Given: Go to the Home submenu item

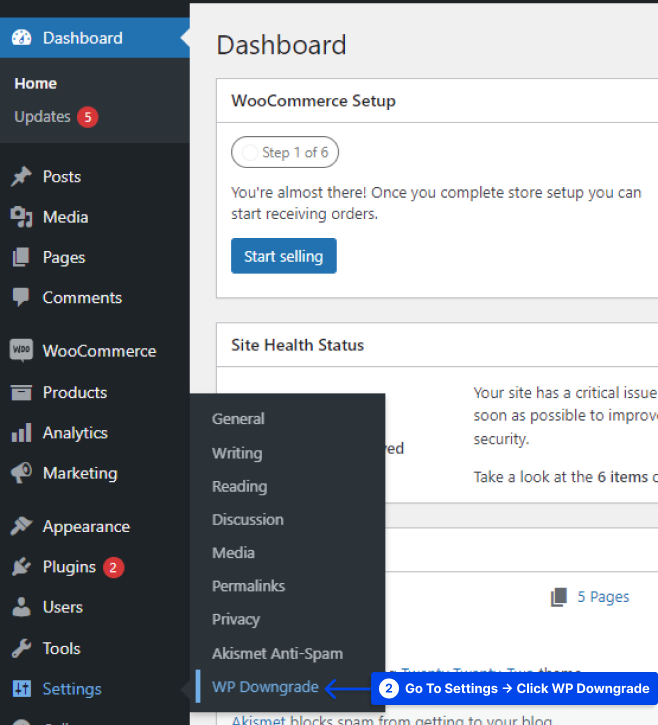Looking at the screenshot, I should [36, 84].
